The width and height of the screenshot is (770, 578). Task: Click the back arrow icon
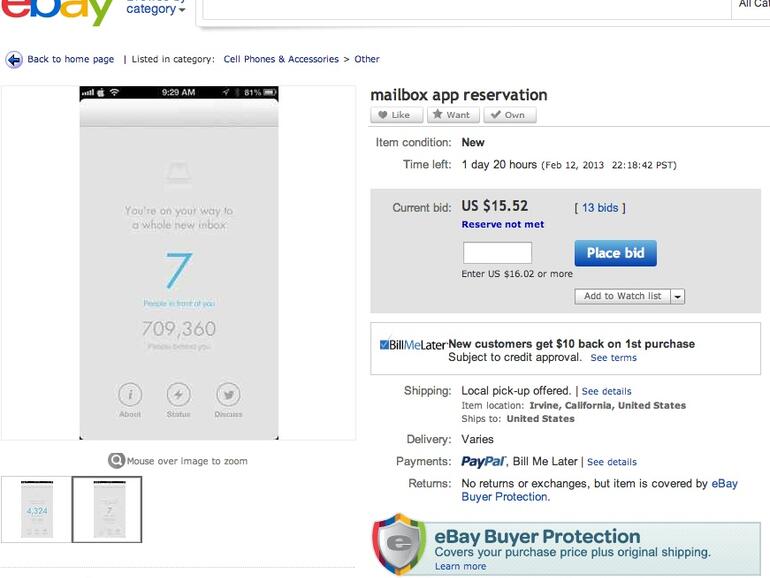click(x=14, y=60)
